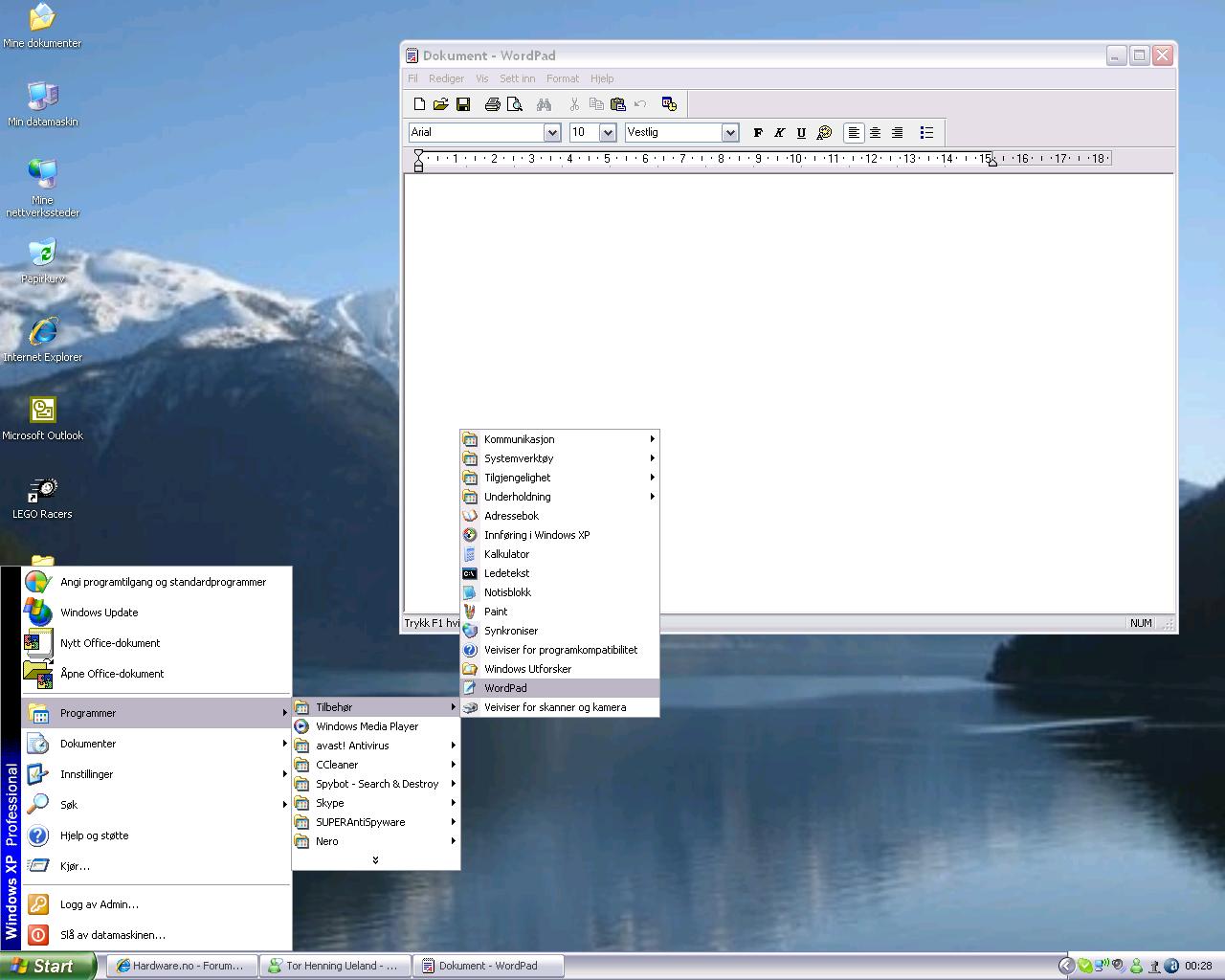Open Notisblokk from accessories menu

[x=560, y=592]
